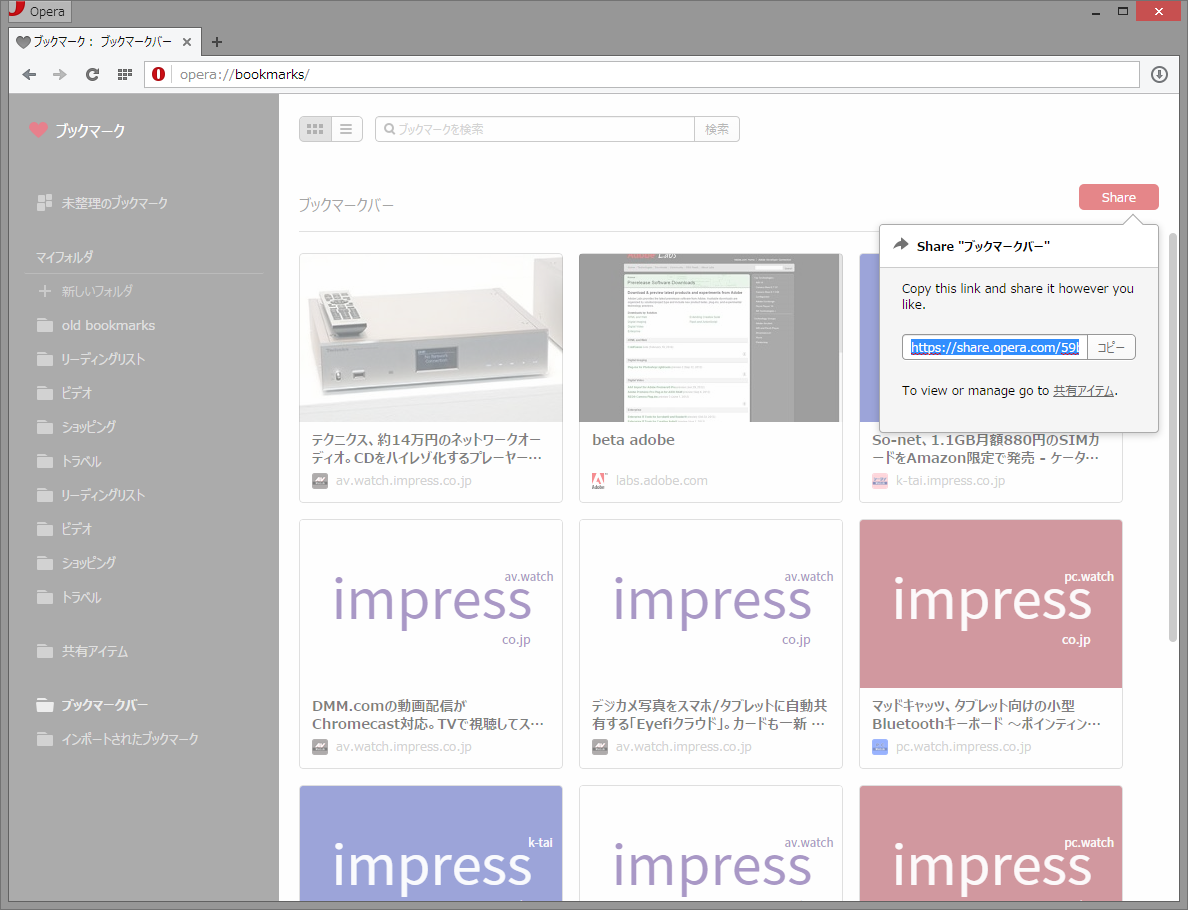Viewport: 1188px width, 910px height.
Task: Select the ブックマーク browser tab
Action: tap(100, 42)
